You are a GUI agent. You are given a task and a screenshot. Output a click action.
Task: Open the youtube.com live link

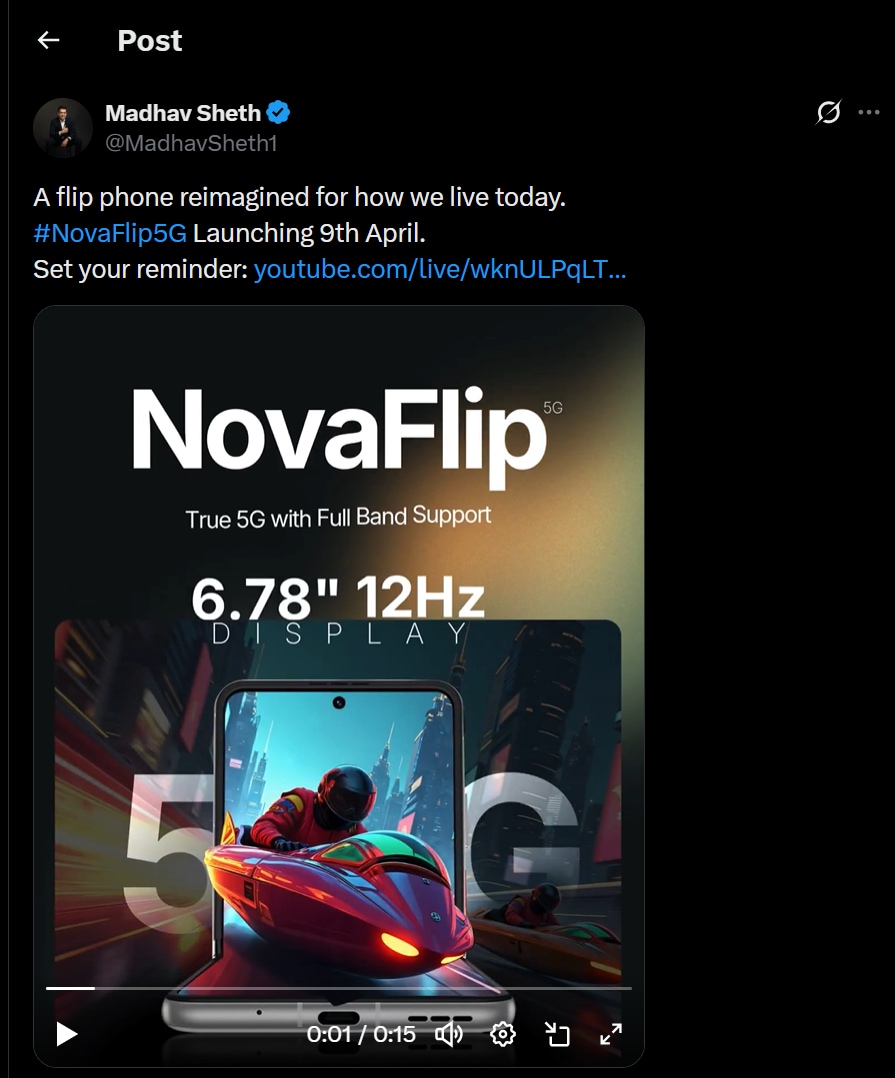pos(440,269)
